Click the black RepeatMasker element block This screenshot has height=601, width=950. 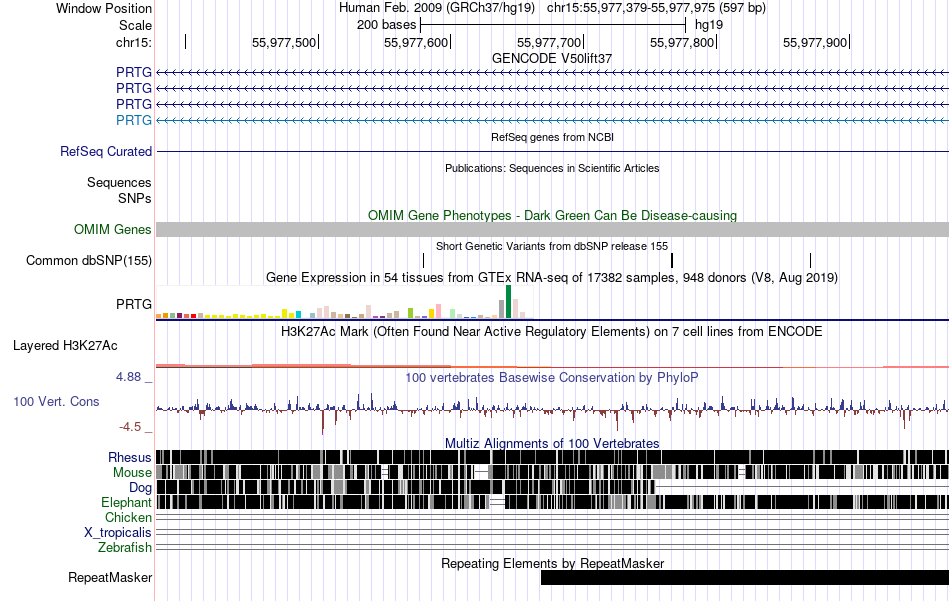745,577
